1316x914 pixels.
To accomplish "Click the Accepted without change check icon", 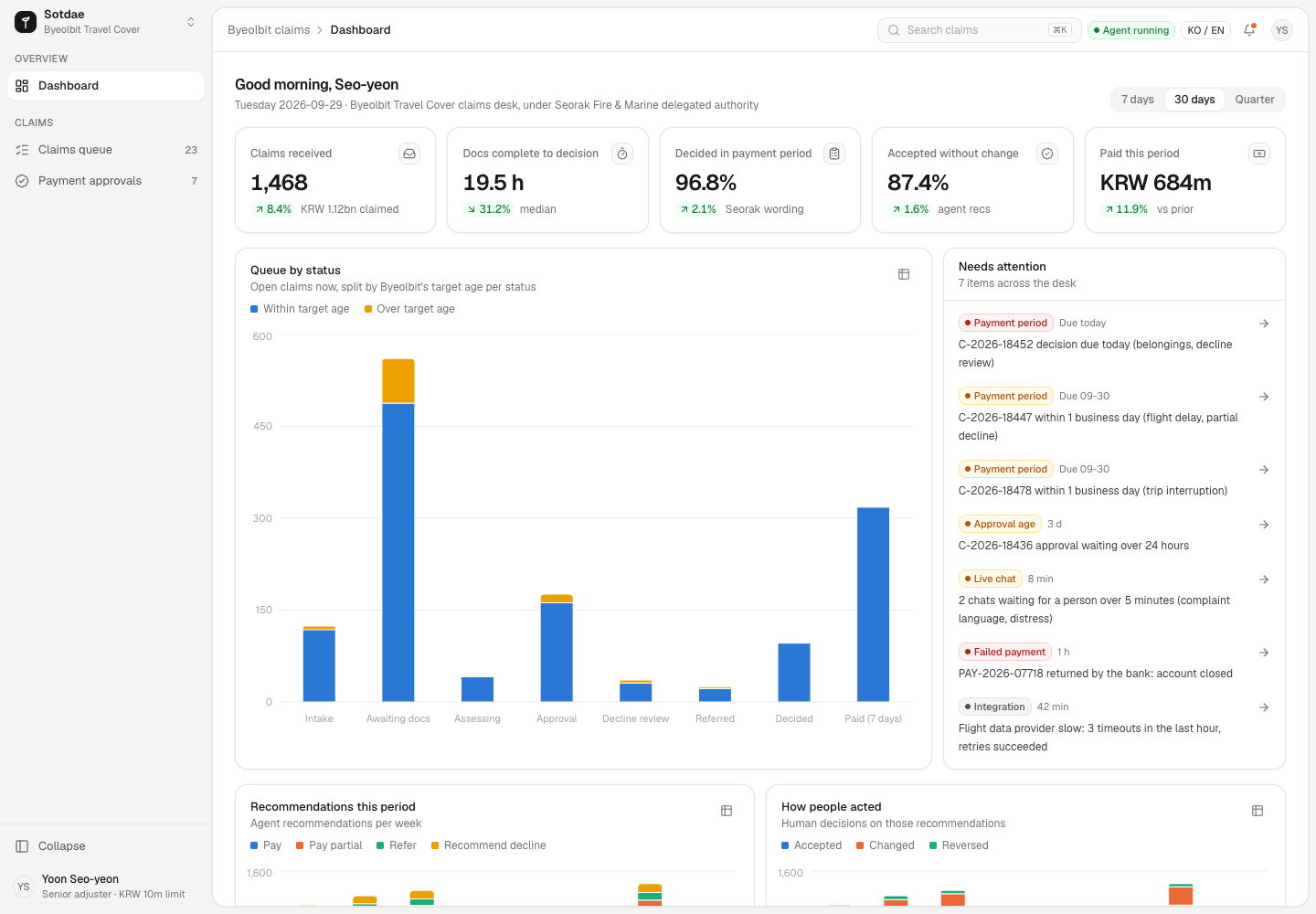I will pos(1047,154).
